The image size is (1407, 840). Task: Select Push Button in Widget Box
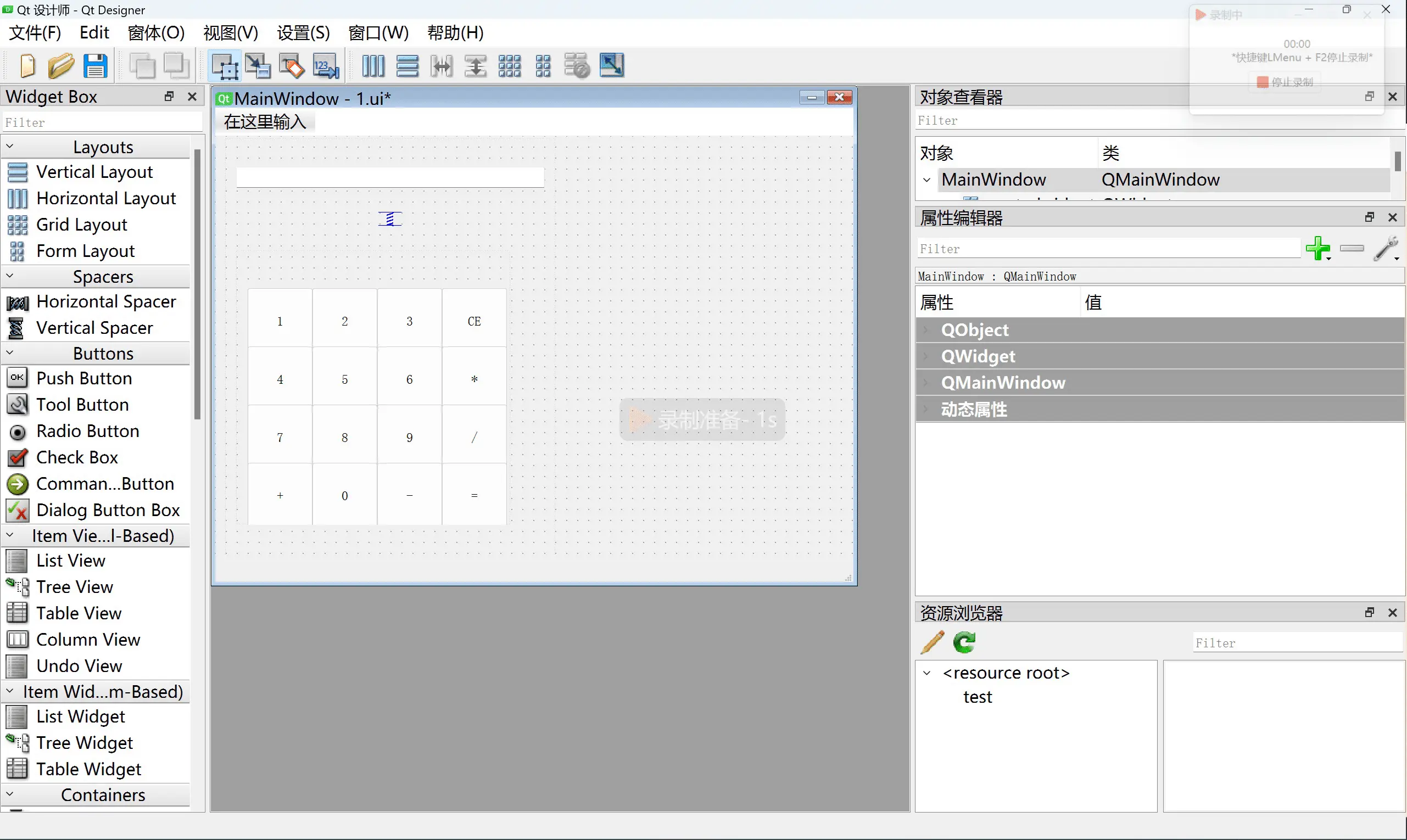(x=84, y=378)
